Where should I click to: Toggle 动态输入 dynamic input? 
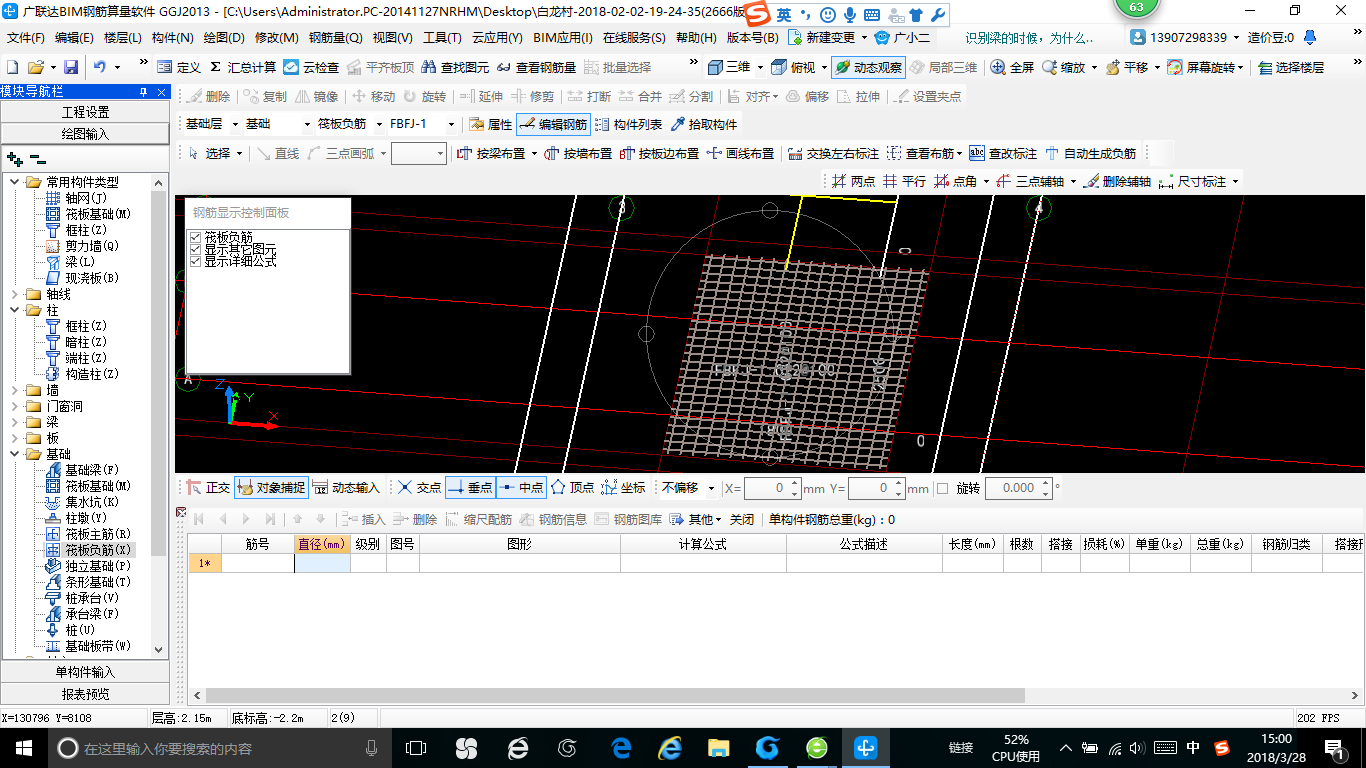(x=346, y=487)
